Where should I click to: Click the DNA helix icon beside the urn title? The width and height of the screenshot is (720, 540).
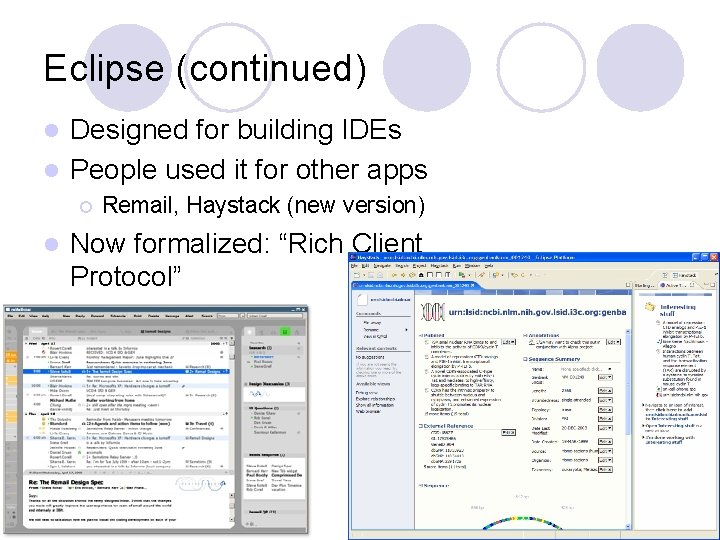(x=432, y=312)
